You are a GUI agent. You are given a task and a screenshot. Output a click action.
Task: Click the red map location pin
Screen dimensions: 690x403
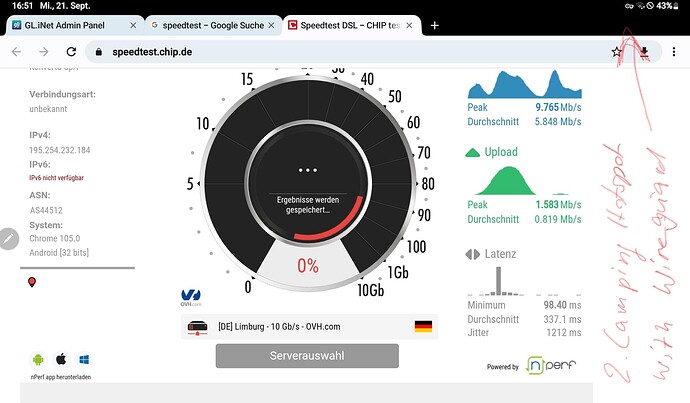click(x=32, y=283)
